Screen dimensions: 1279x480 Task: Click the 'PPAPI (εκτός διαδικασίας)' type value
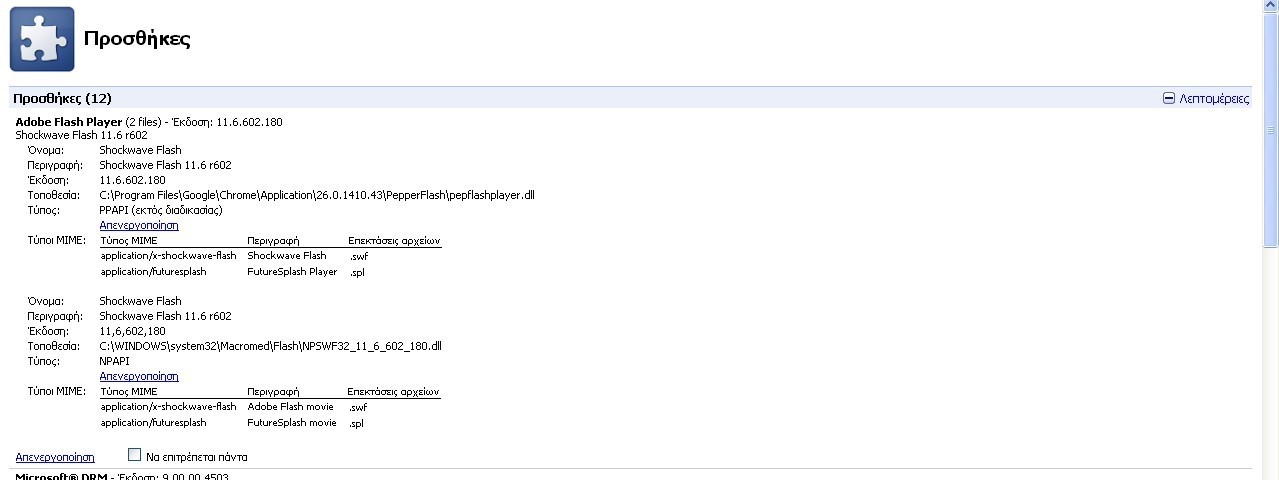[x=161, y=211]
